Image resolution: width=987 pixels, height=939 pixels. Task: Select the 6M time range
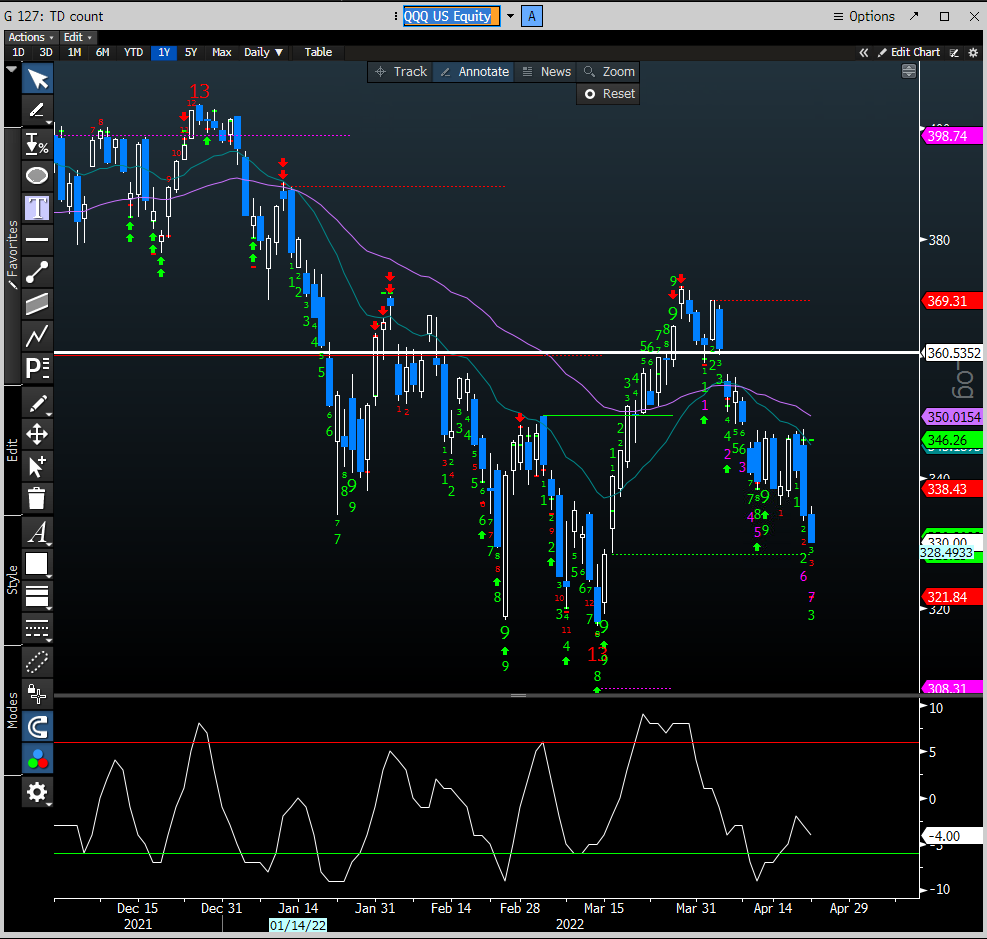(x=103, y=52)
